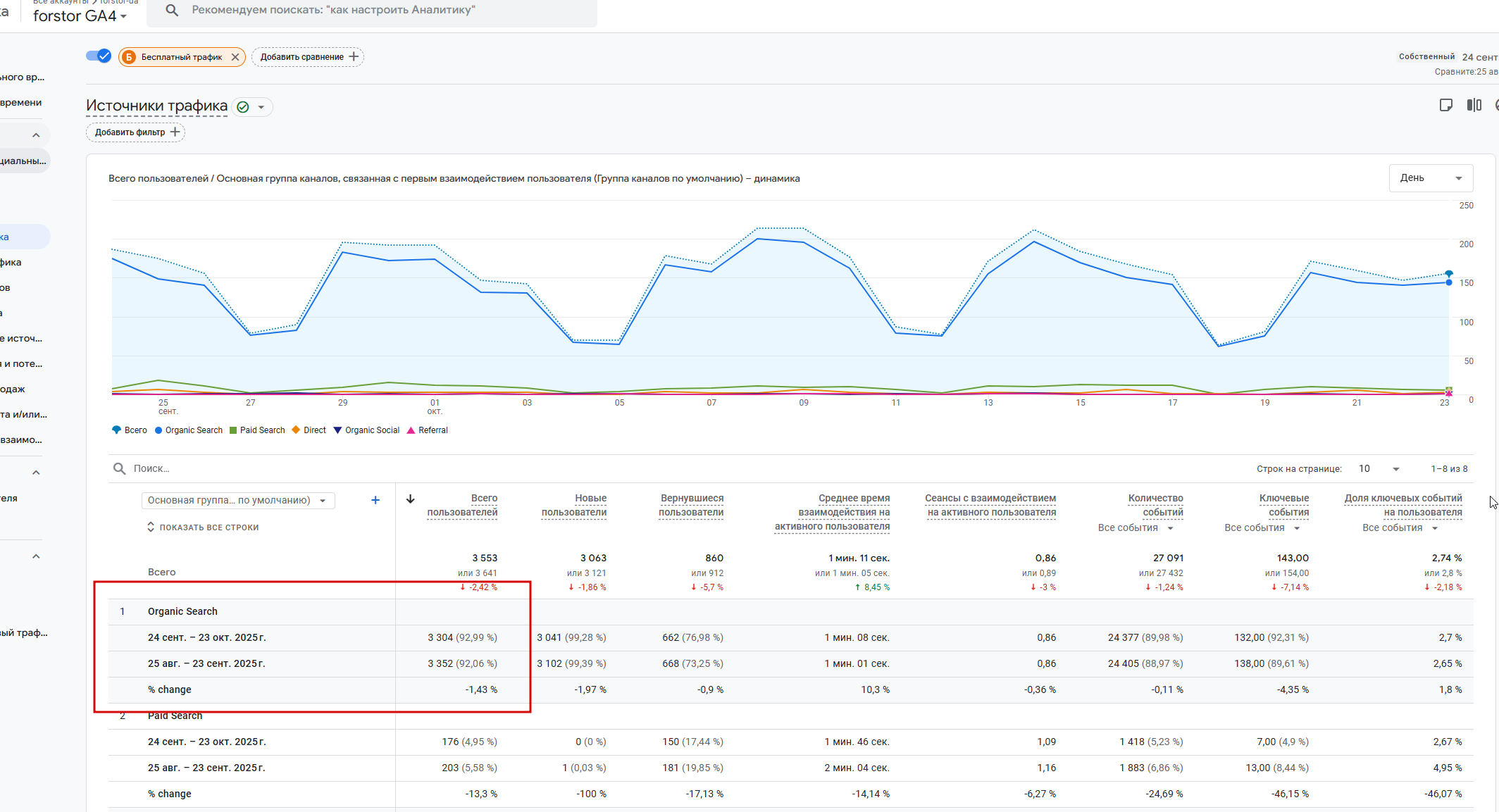The height and width of the screenshot is (812, 1499).
Task: Click the search magnifier icon in top bar
Action: tap(172, 11)
